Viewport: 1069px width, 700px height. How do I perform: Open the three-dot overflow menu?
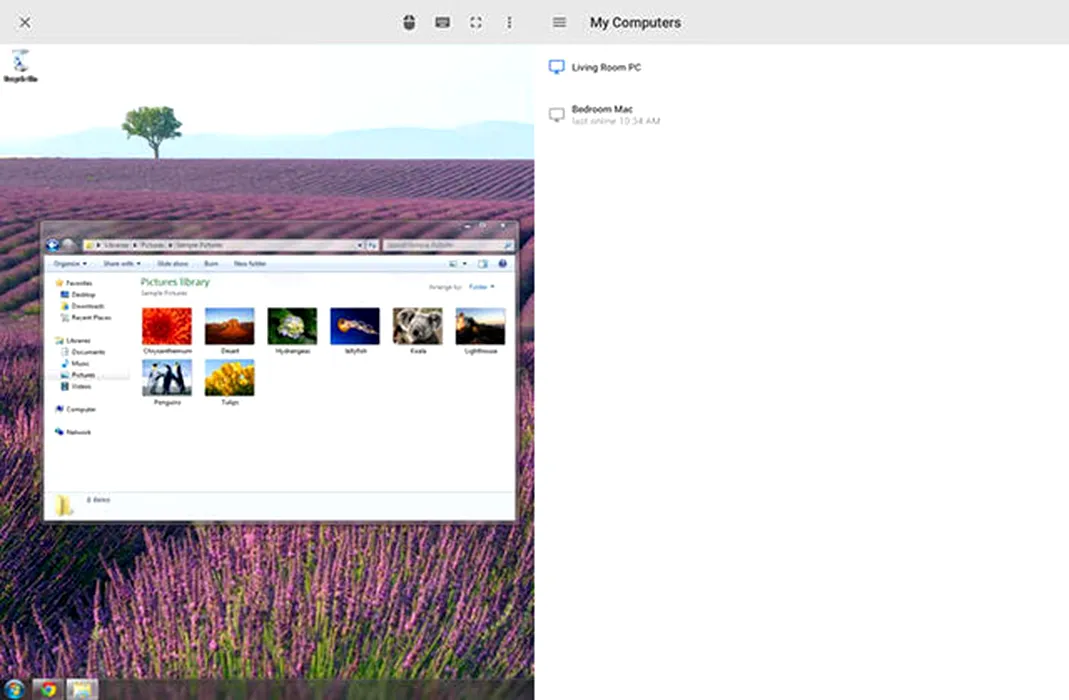tap(509, 22)
